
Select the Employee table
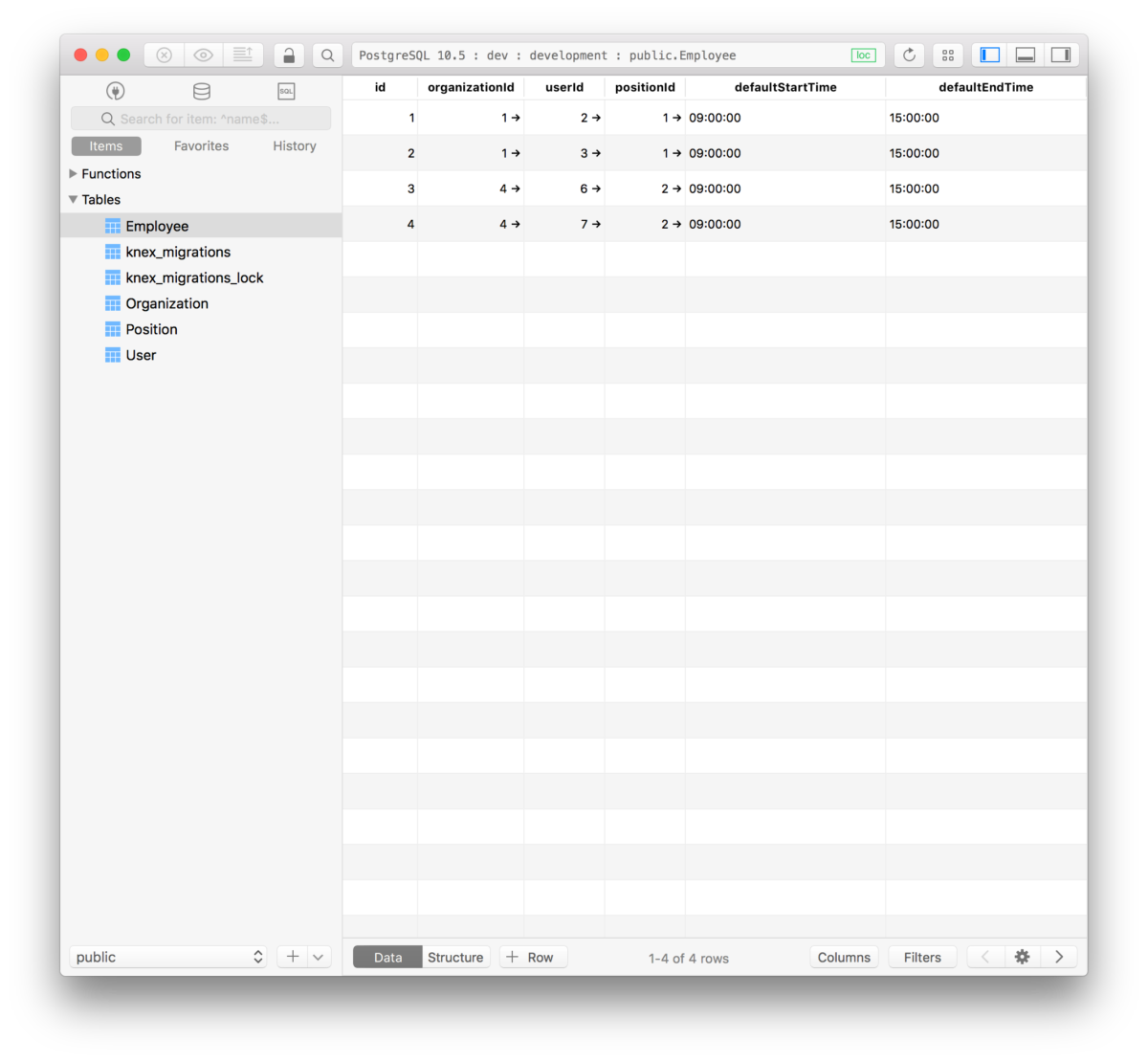201,226
